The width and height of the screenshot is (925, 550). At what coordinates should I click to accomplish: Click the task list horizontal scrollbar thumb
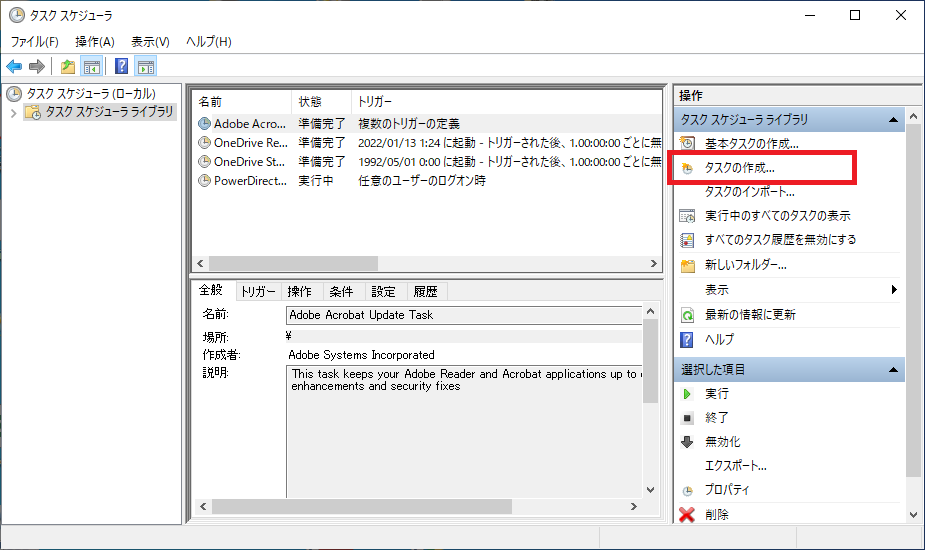click(293, 263)
